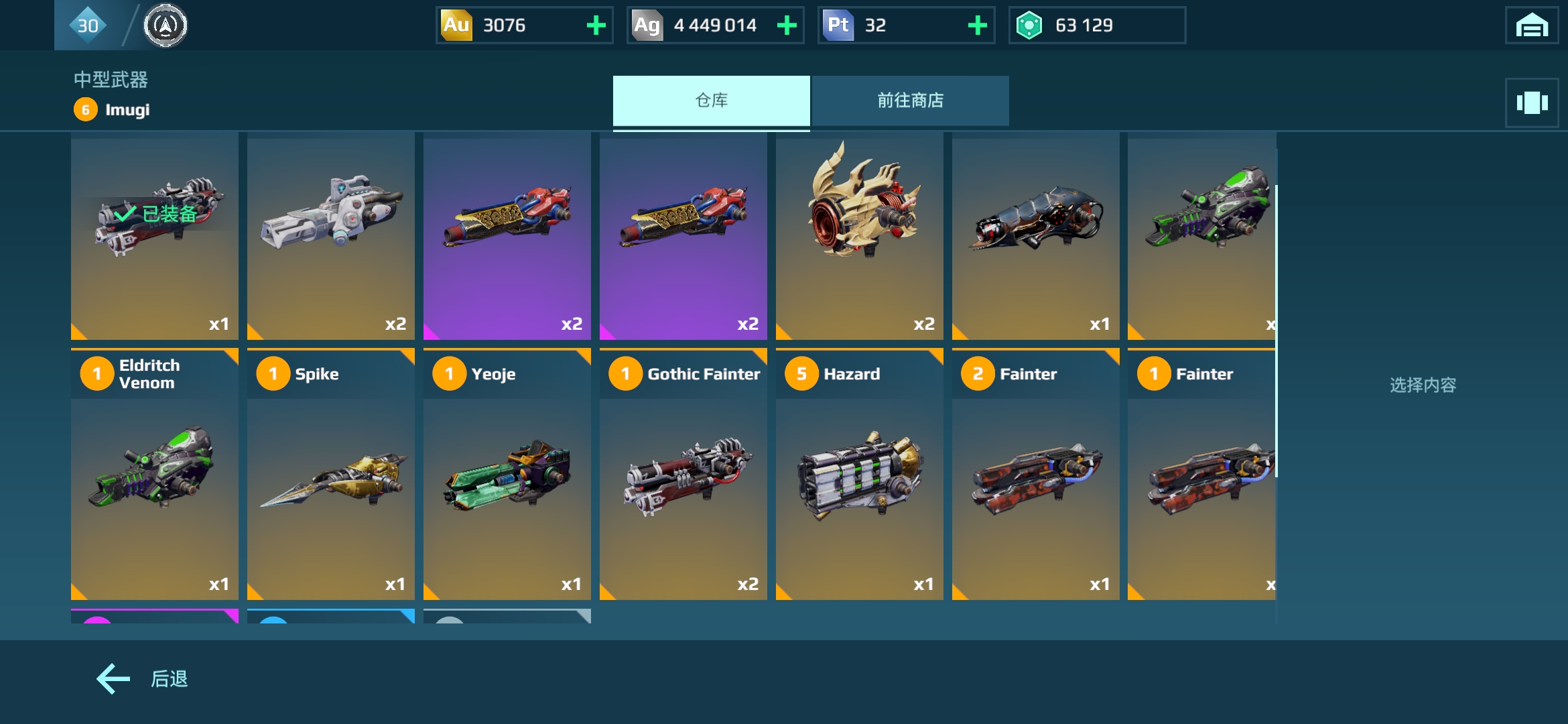
Task: Select the equipped weapon marked 已装备
Action: point(155,236)
